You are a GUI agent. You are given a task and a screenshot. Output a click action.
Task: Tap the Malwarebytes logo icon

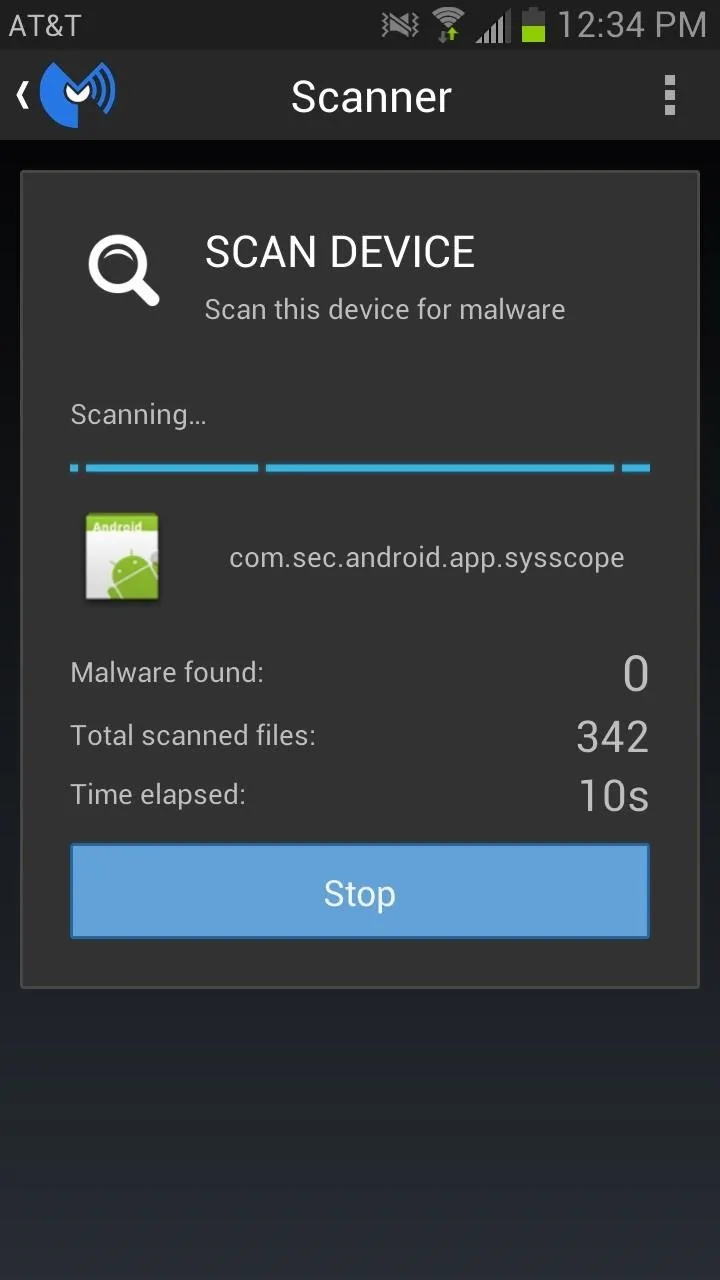tap(77, 95)
